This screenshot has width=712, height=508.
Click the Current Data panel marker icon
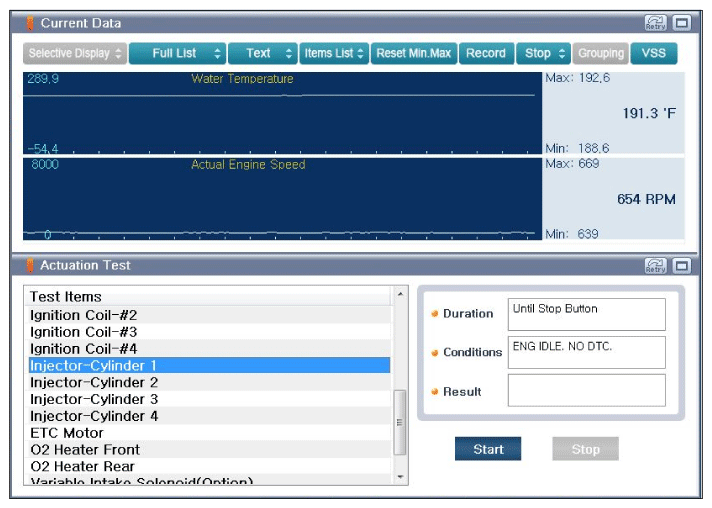tap(30, 23)
